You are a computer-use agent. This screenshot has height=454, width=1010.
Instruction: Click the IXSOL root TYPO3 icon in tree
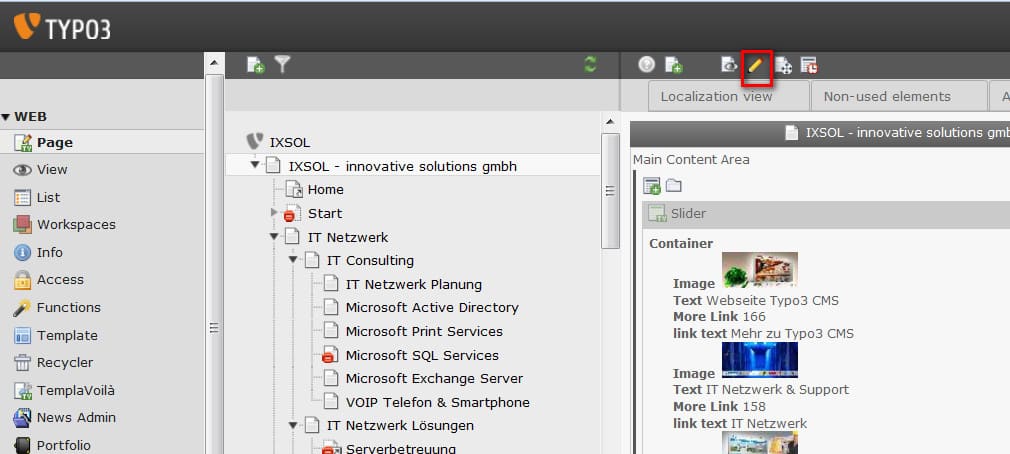(x=255, y=142)
